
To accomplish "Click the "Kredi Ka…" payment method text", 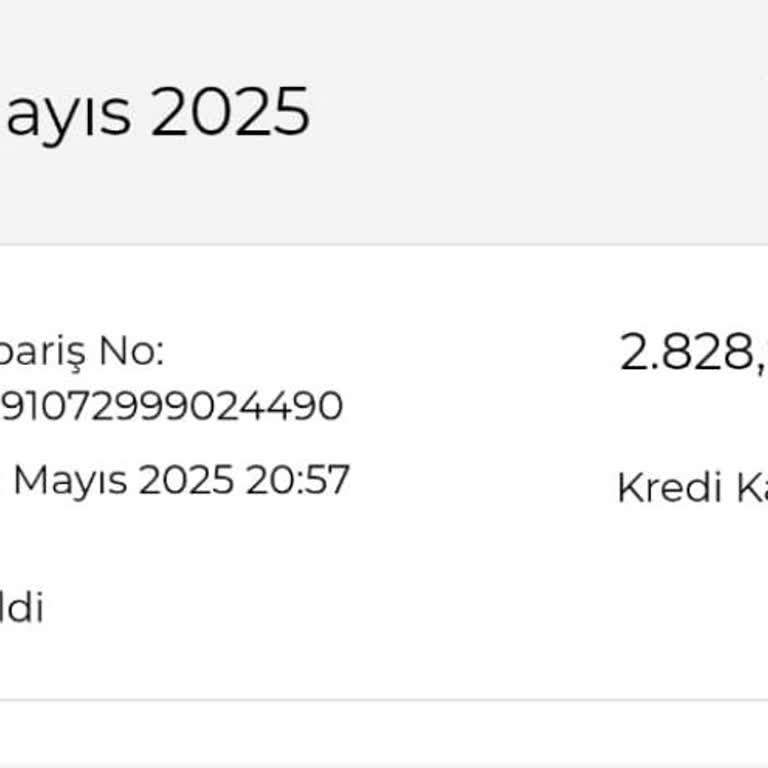I will coord(691,488).
